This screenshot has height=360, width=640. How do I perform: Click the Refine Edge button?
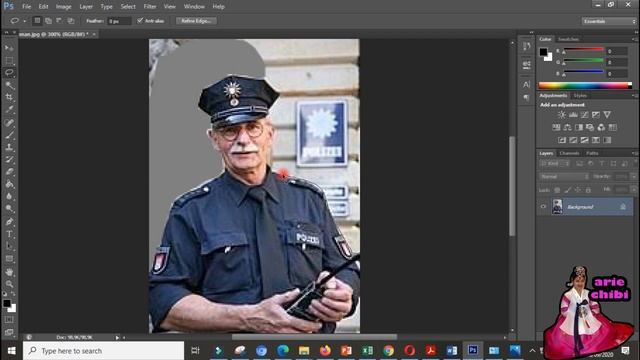point(196,21)
